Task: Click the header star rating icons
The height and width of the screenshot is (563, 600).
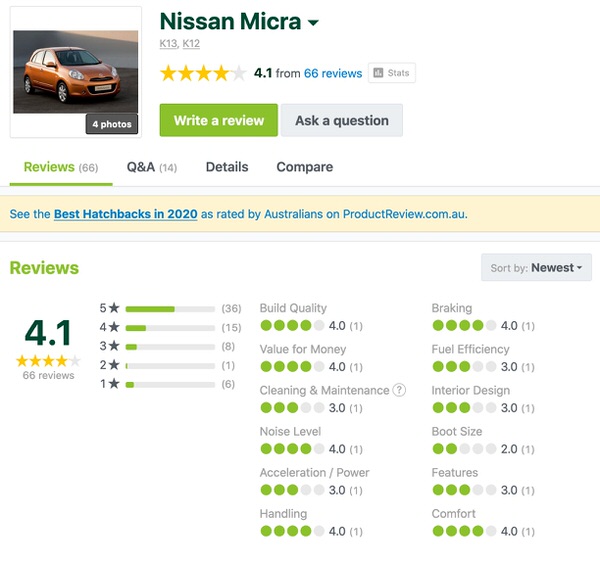Action: pyautogui.click(x=203, y=73)
